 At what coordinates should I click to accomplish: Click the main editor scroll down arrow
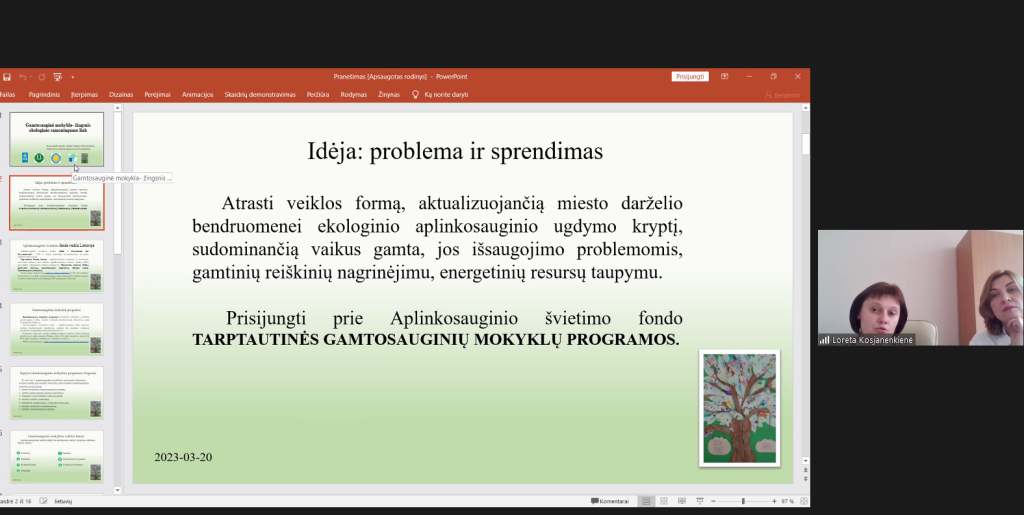tap(805, 461)
